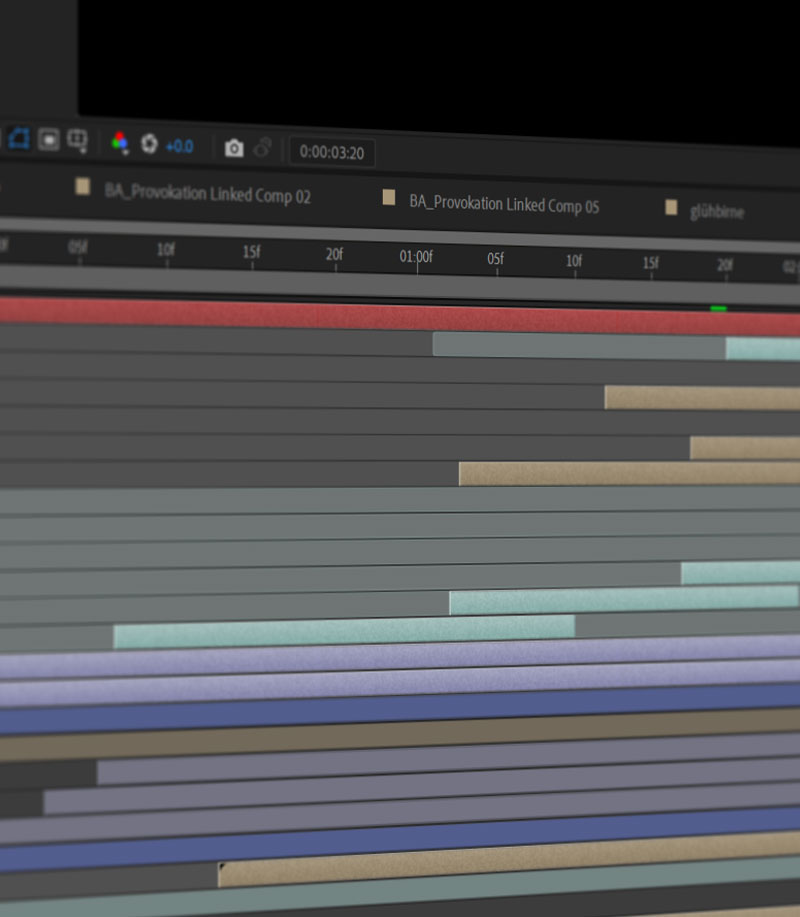The height and width of the screenshot is (917, 800).
Task: Open the glühbirne composition tab
Action: coord(716,212)
